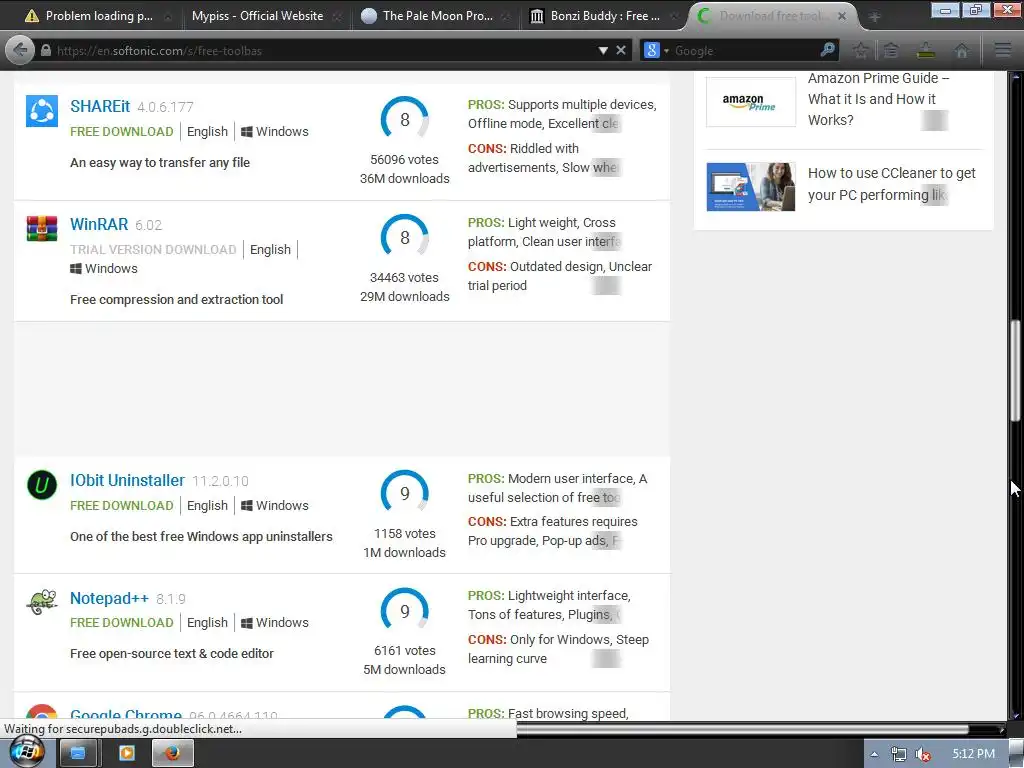Screen dimensions: 1024x768
Task: Open How to use CCleaner article
Action: 891,184
